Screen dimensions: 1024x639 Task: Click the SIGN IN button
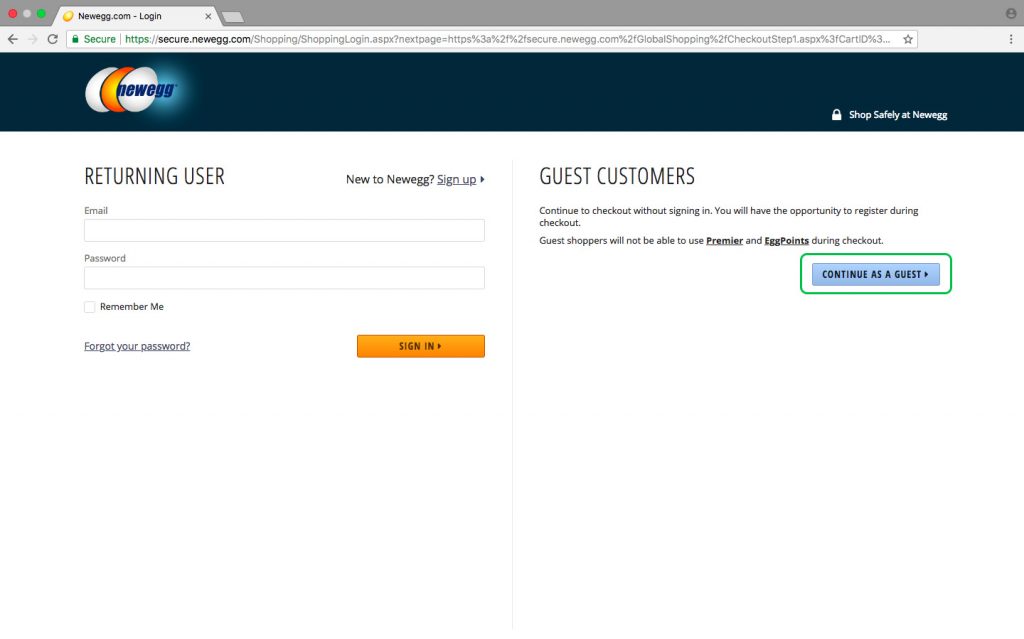tap(420, 346)
